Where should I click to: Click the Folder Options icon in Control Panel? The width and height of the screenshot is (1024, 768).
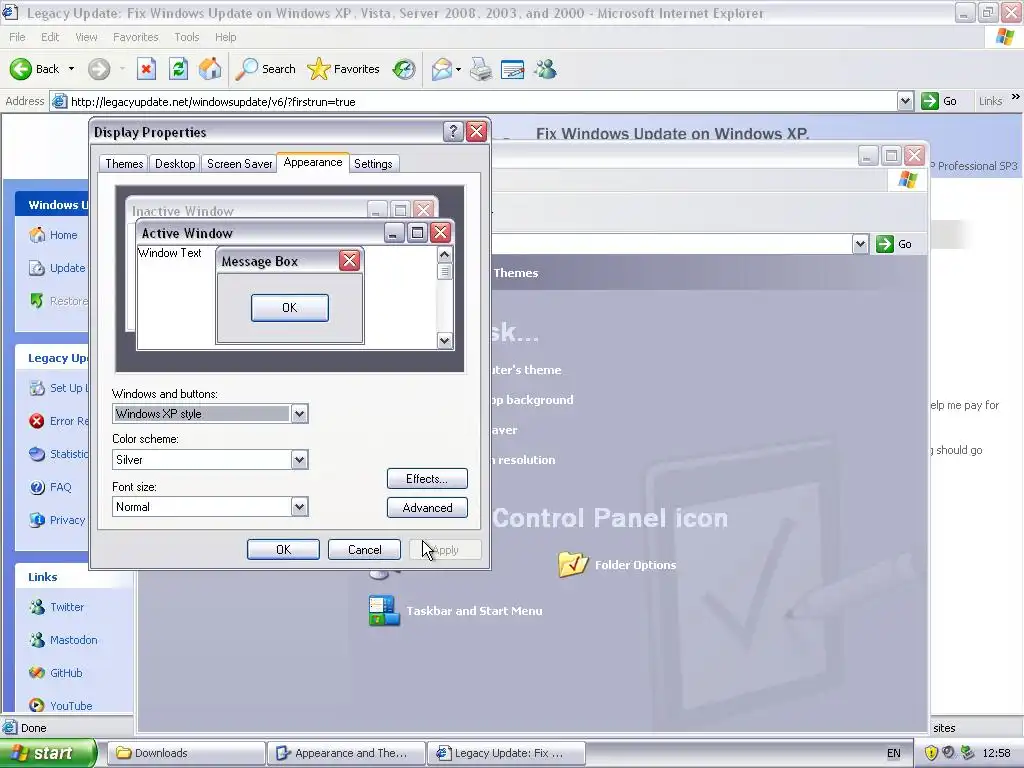click(x=573, y=564)
